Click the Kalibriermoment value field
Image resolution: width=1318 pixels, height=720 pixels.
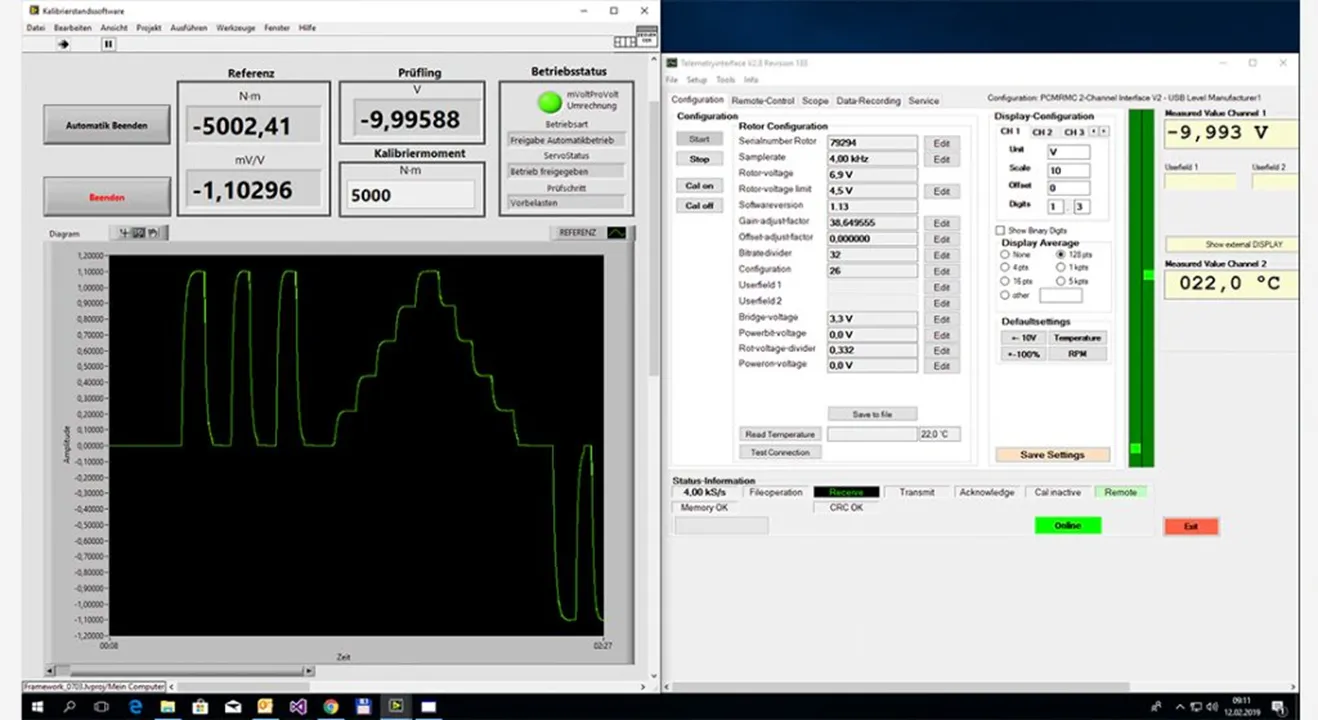click(x=410, y=195)
